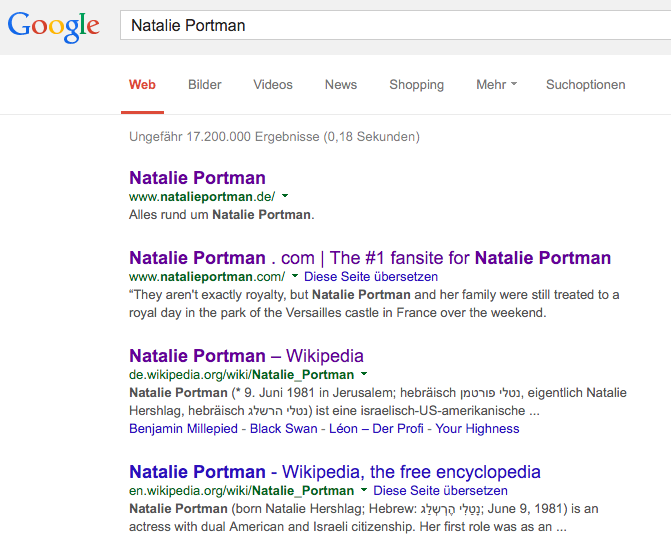Image resolution: width=671 pixels, height=543 pixels.
Task: Open the Videos search tab
Action: pos(273,85)
